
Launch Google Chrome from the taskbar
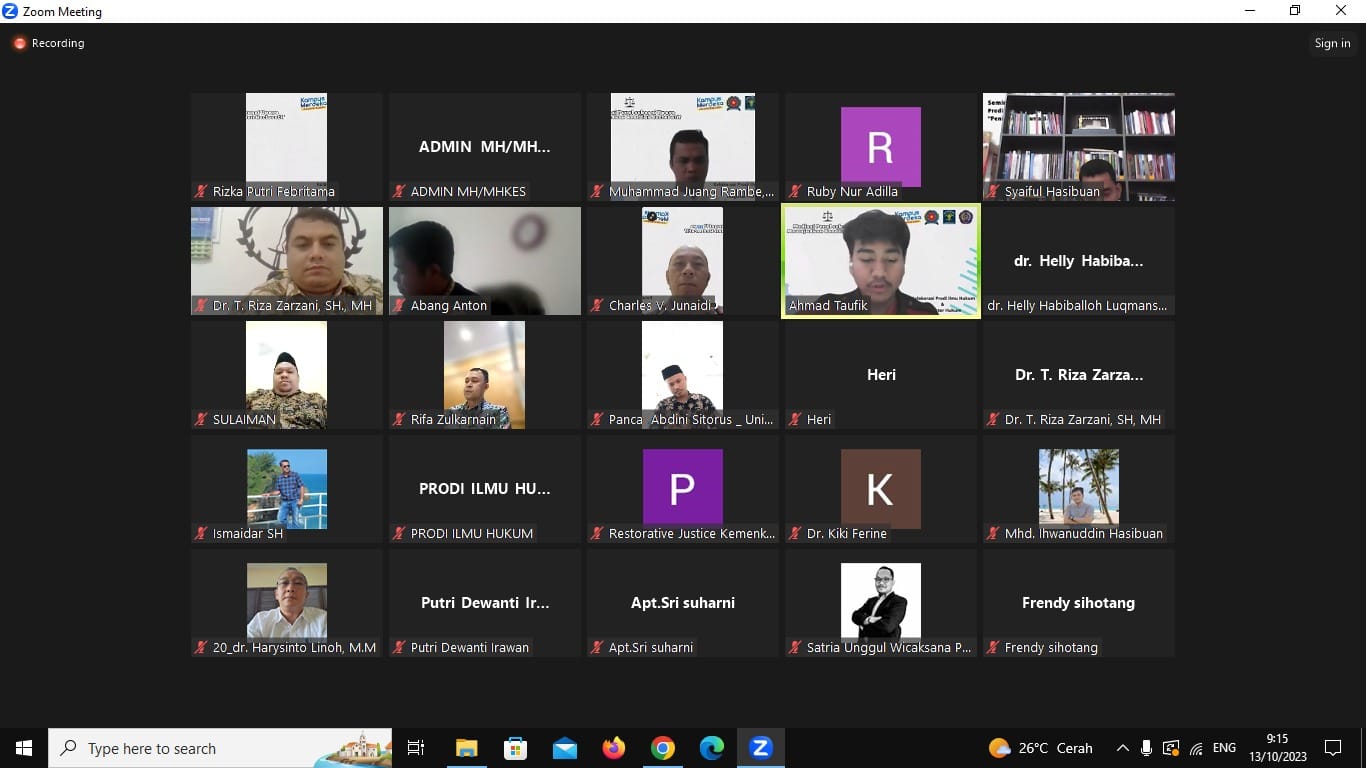(662, 748)
